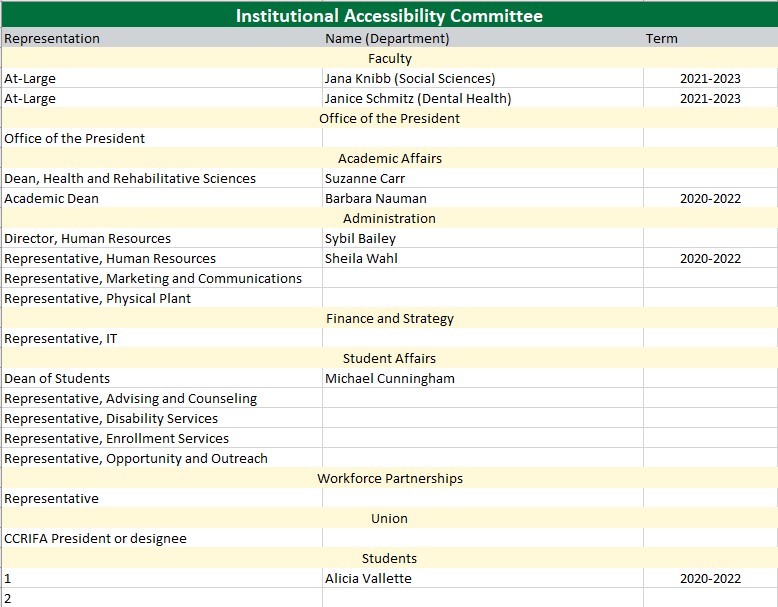The image size is (778, 607).
Task: Select the Jana Knibb (Social Sciences) cell
Action: pyautogui.click(x=410, y=78)
